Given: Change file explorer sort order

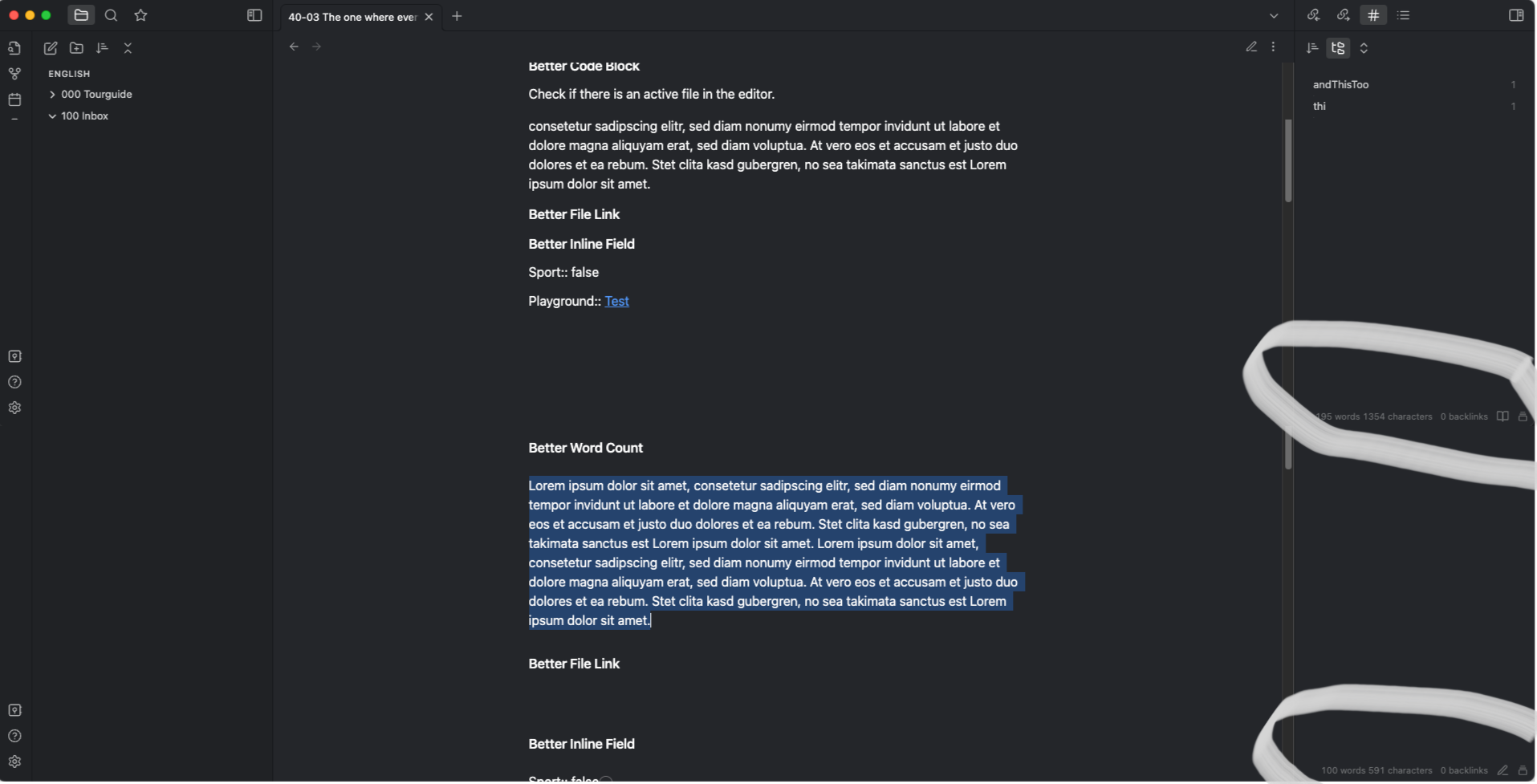Looking at the screenshot, I should tap(102, 48).
